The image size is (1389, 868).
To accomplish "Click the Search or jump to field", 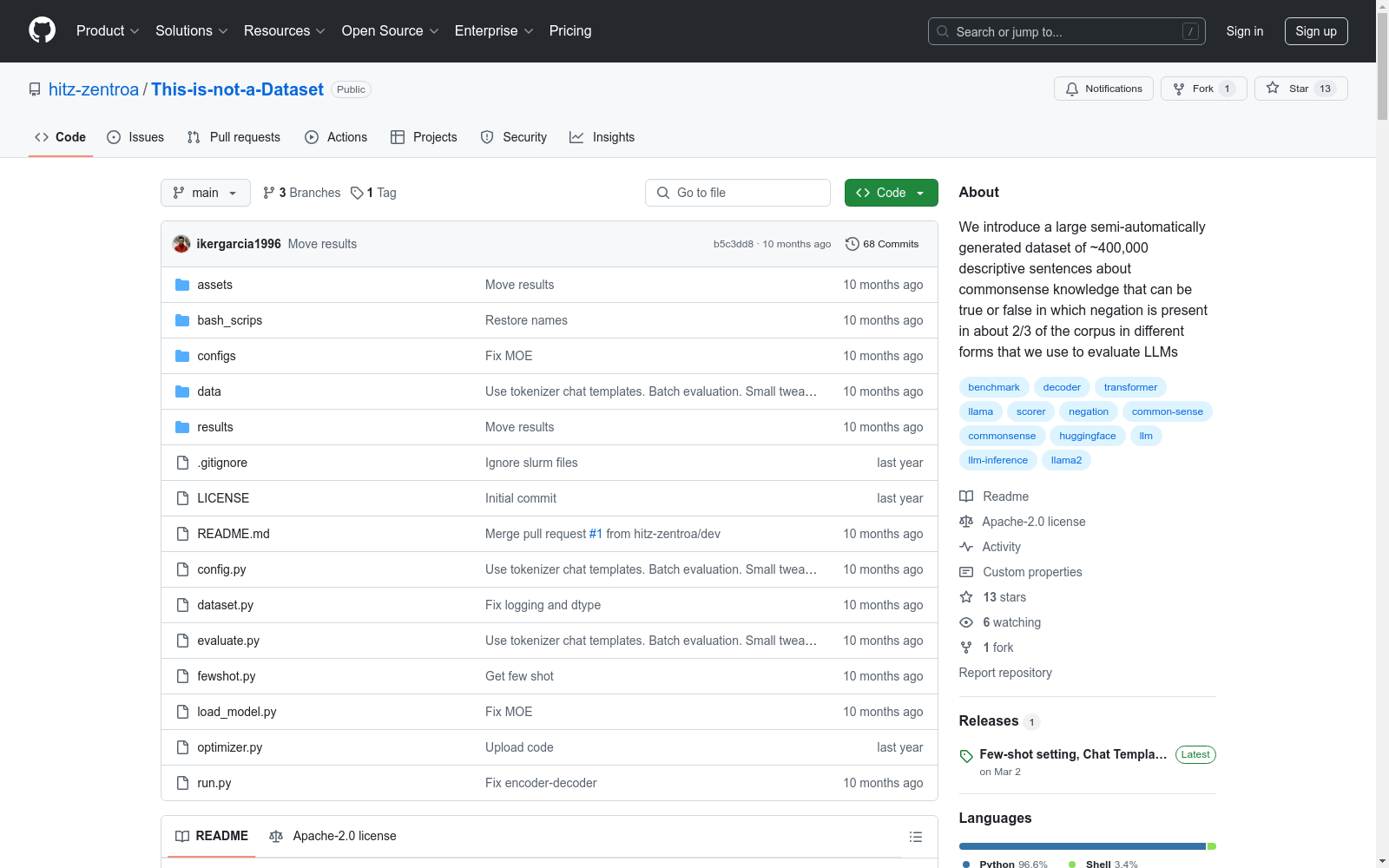I will (1067, 31).
